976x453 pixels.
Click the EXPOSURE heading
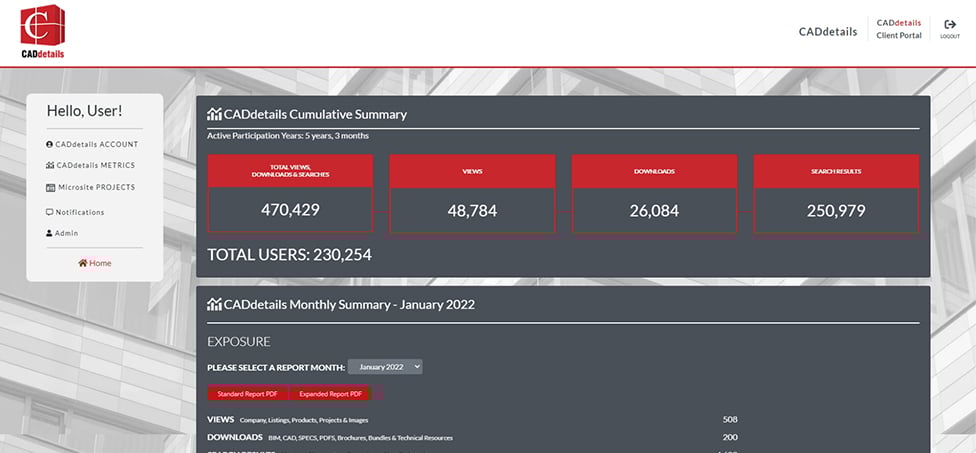click(x=239, y=342)
